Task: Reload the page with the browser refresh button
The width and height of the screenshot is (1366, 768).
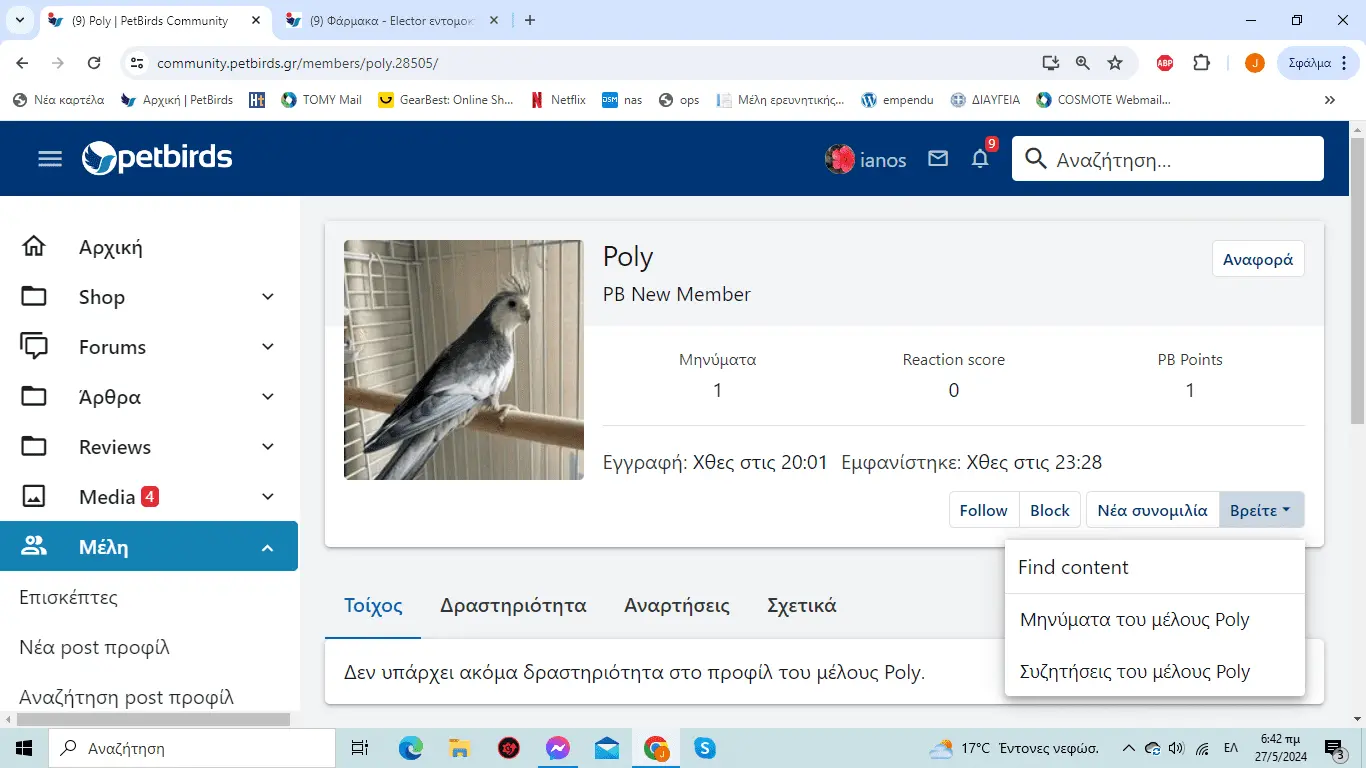Action: coord(94,63)
